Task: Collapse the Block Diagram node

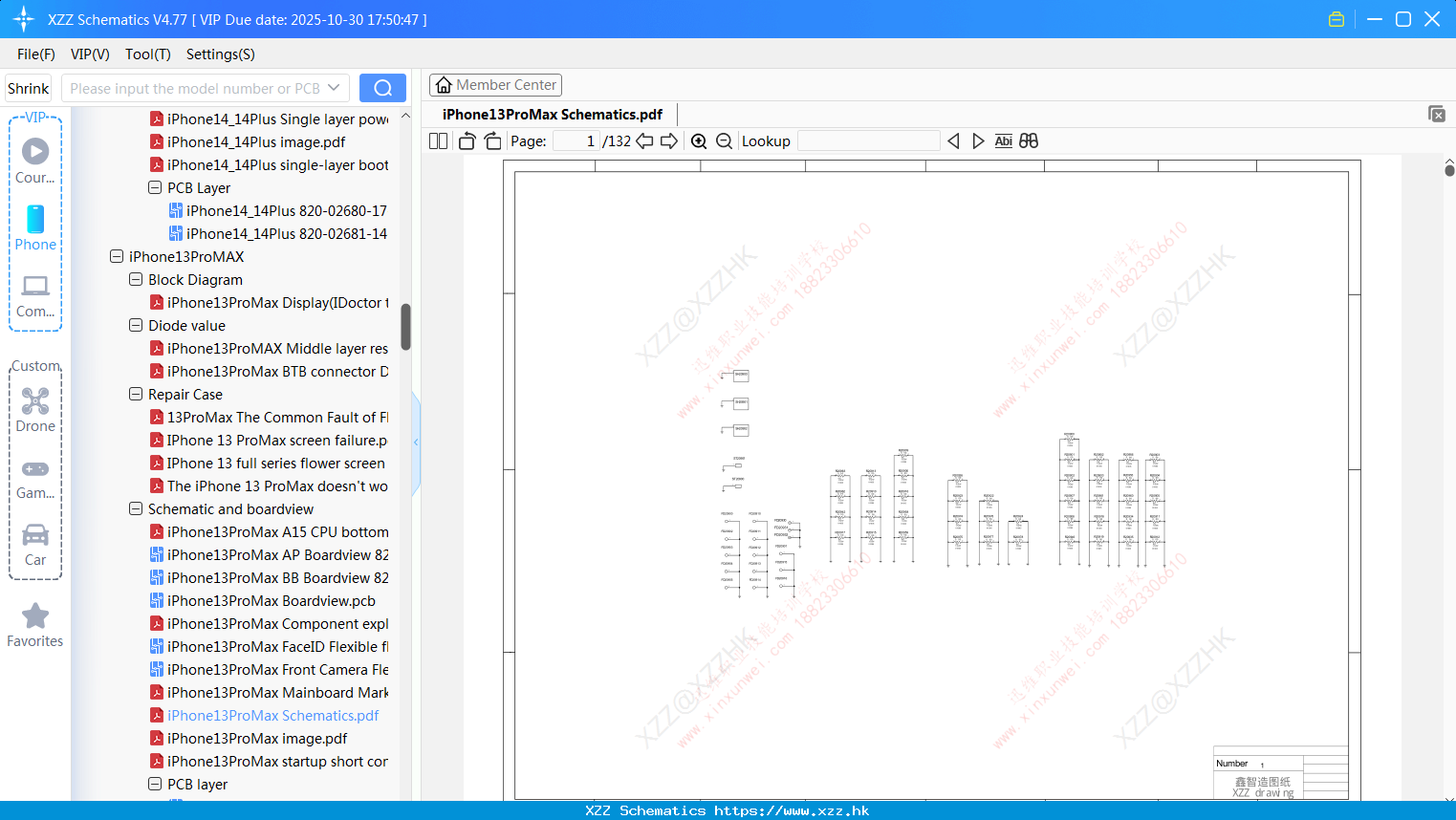Action: coord(136,279)
